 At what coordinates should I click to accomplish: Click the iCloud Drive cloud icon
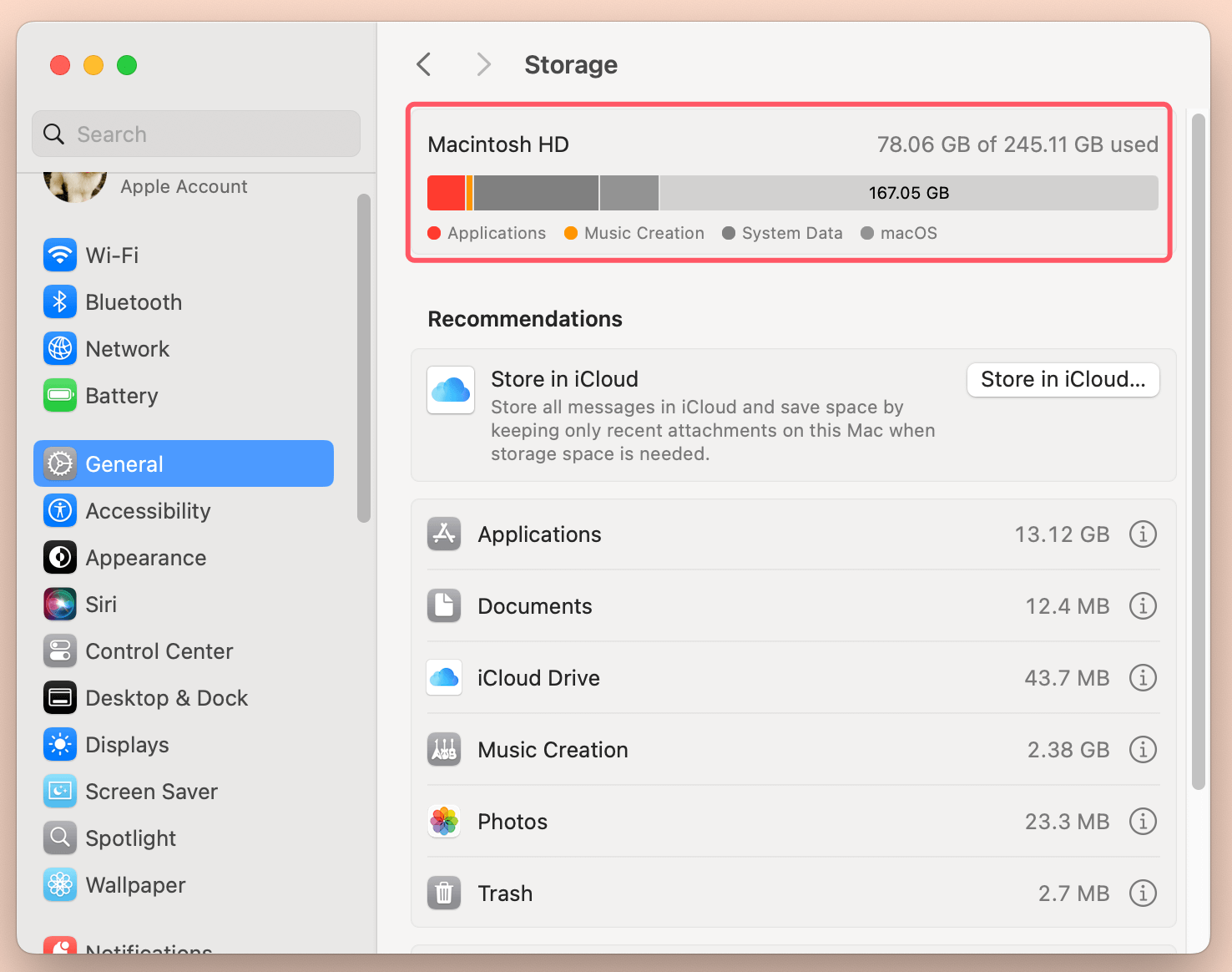tap(444, 678)
